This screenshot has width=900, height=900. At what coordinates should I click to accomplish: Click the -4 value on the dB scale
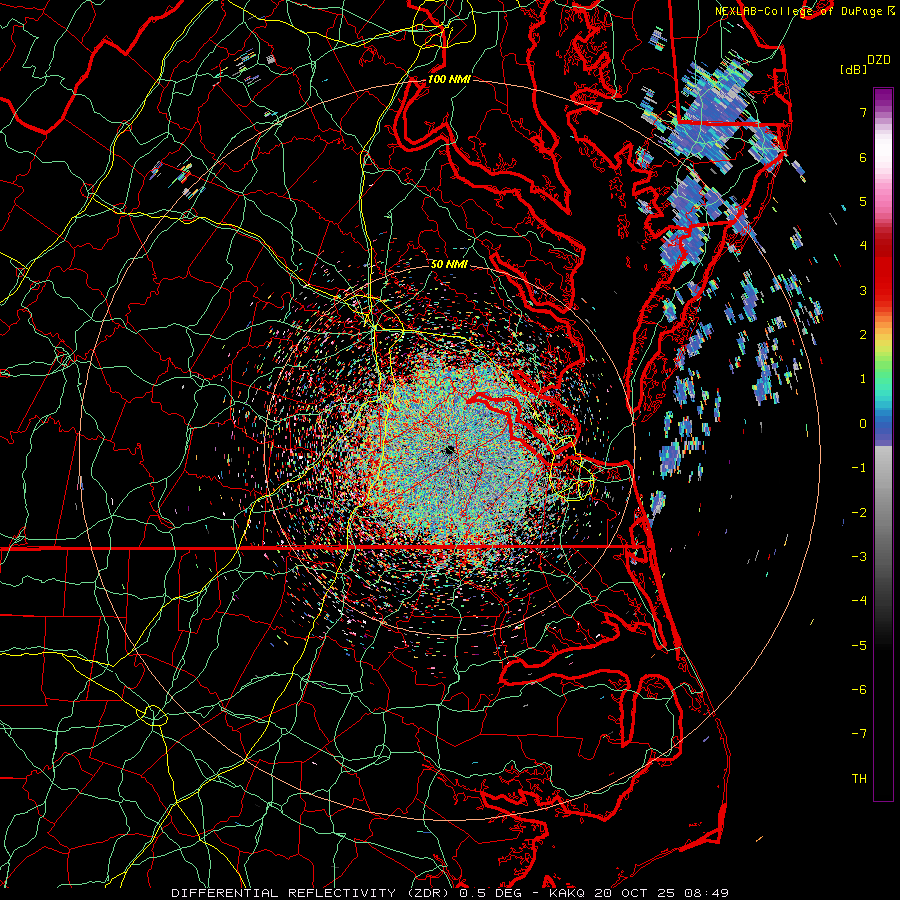pyautogui.click(x=859, y=601)
